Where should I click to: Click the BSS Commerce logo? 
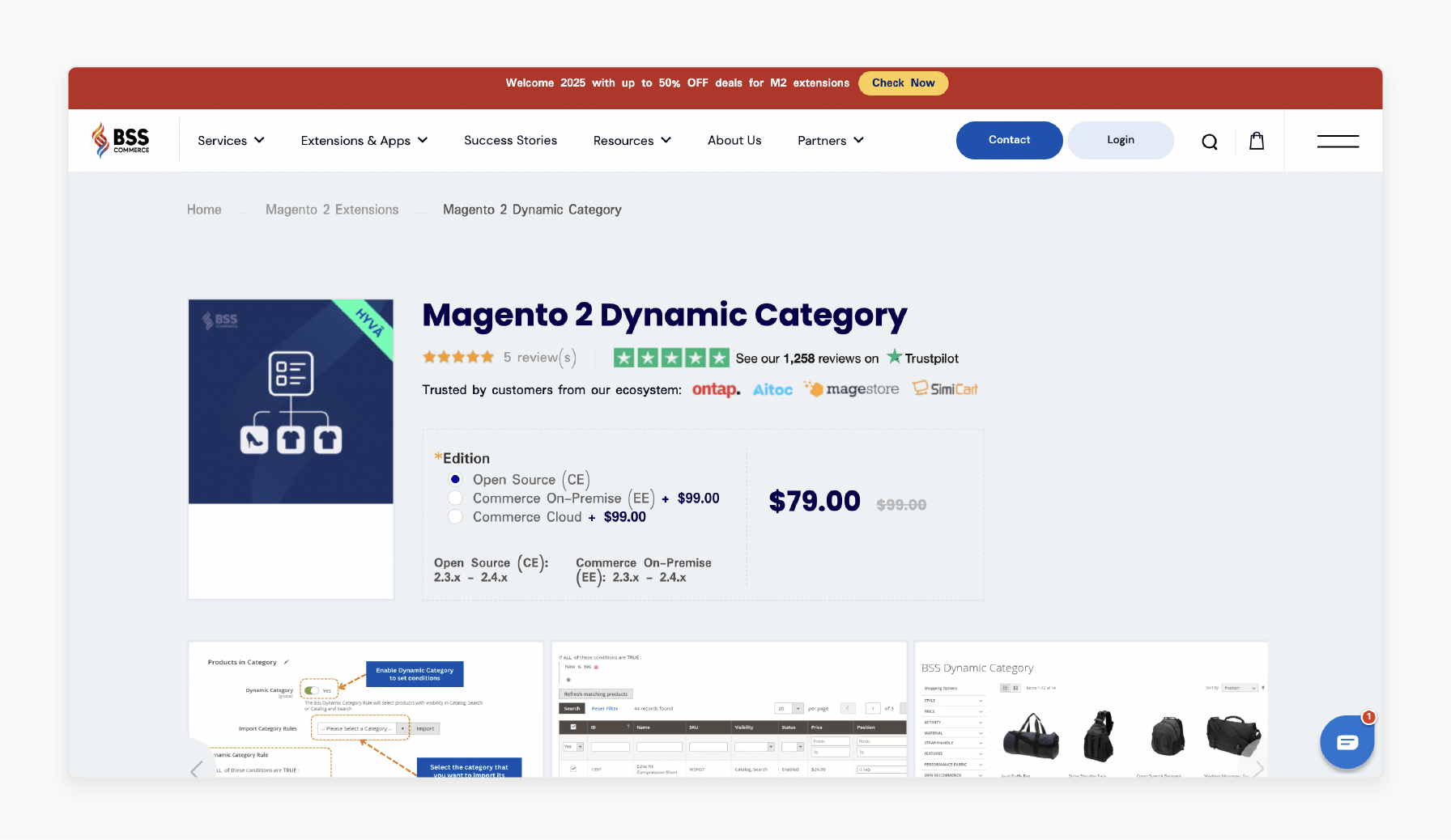pyautogui.click(x=120, y=139)
